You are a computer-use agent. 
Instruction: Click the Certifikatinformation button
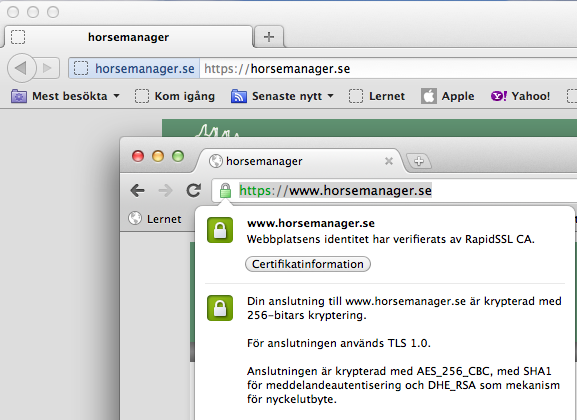308,264
